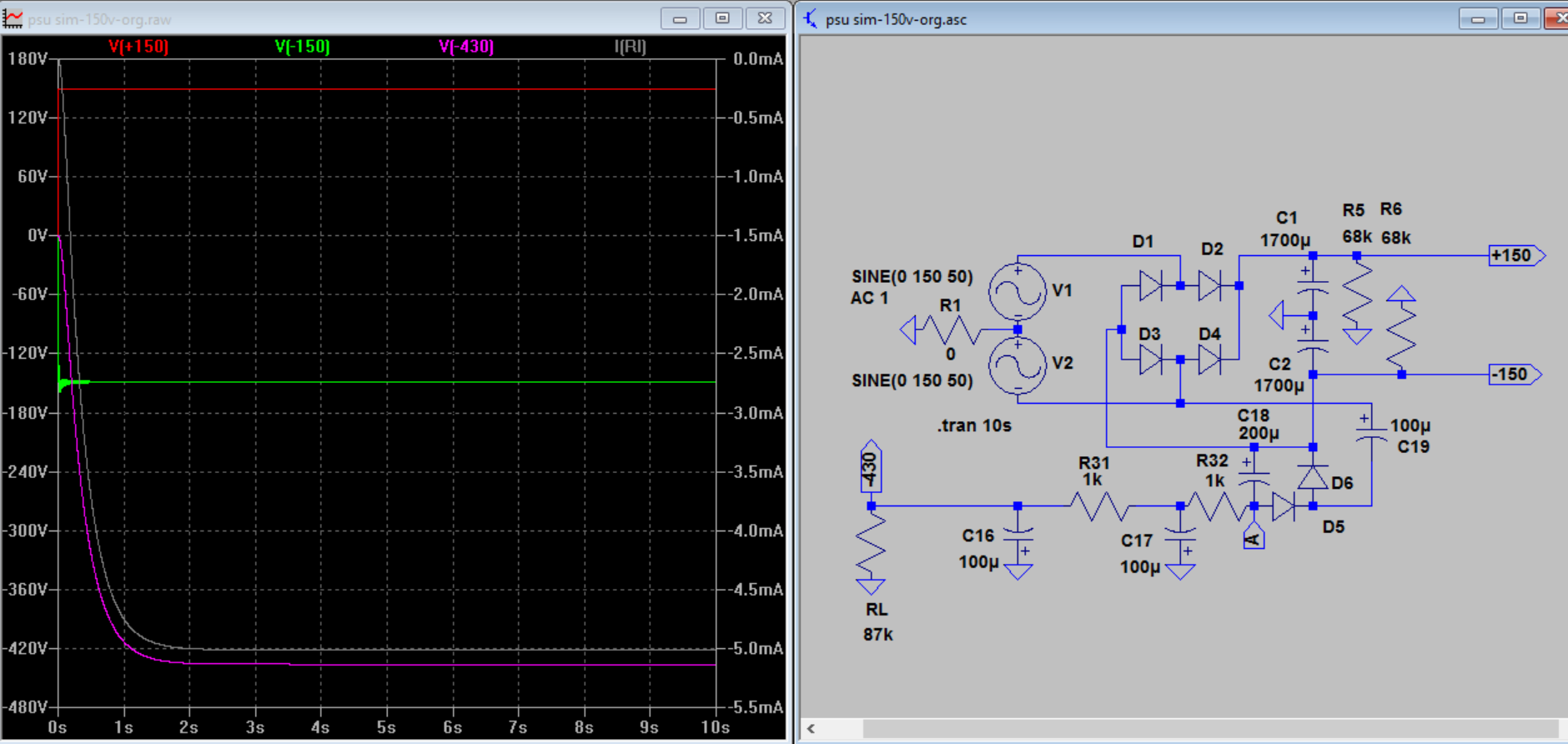Click the -430 net label flag
The width and height of the screenshot is (1568, 744).
tap(871, 467)
